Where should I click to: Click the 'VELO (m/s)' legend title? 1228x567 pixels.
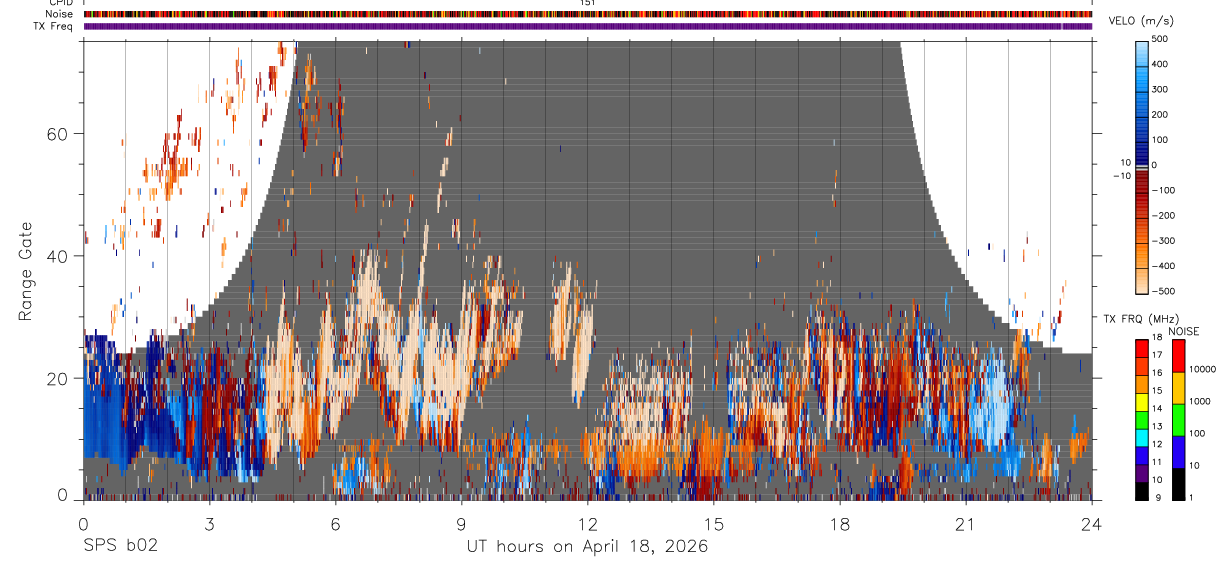1141,22
